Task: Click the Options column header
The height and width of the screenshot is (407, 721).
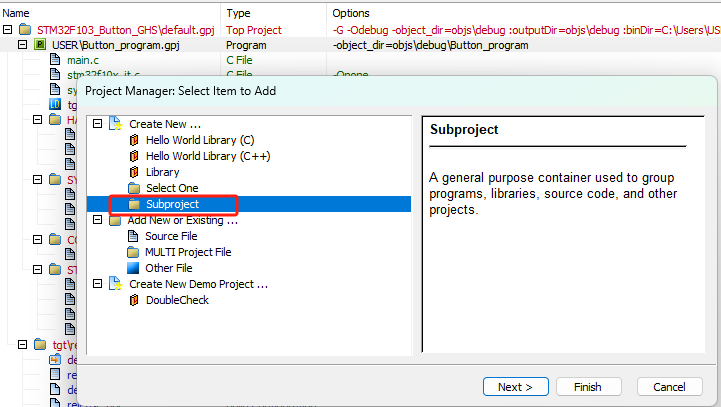Action: (354, 13)
